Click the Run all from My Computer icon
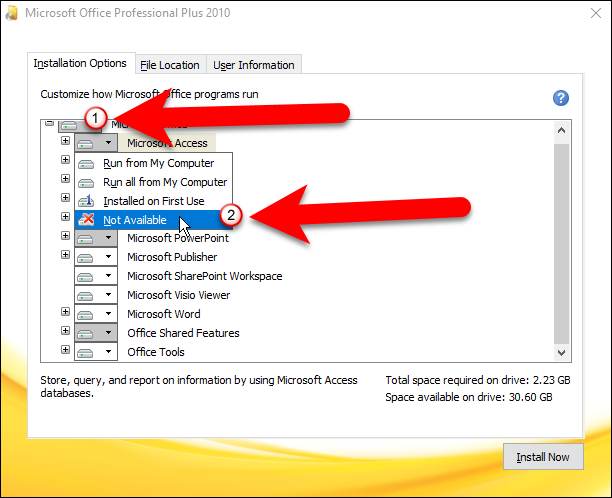The height and width of the screenshot is (498, 612). coord(86,183)
